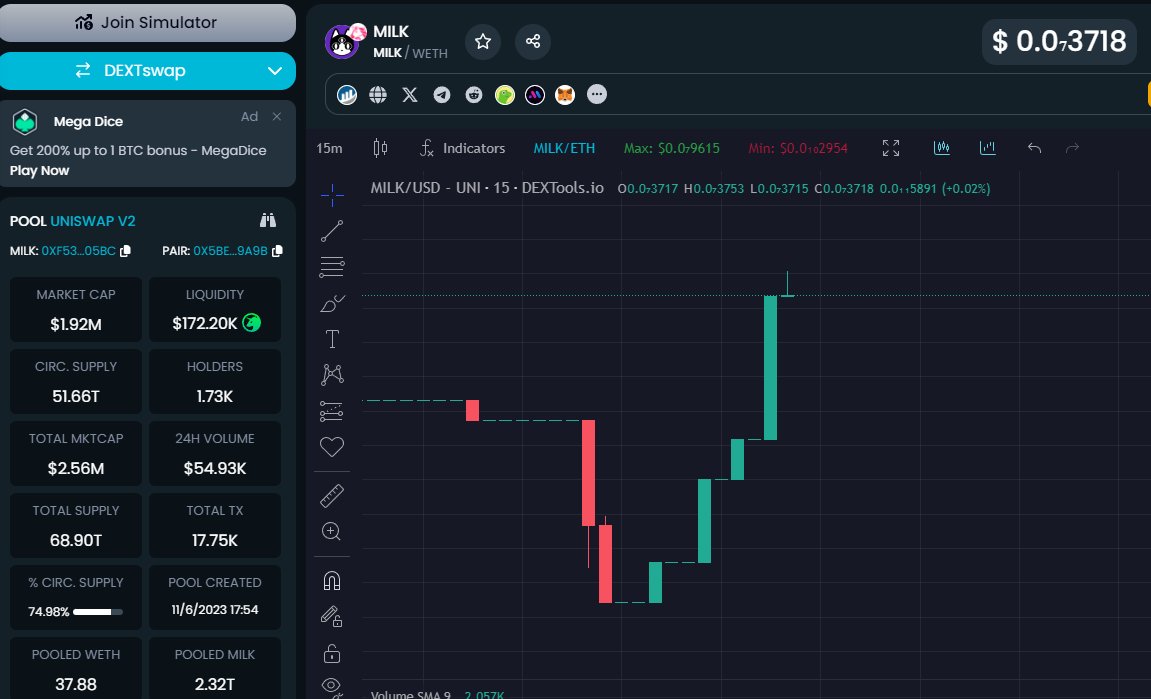Add MILK to favorites with star icon

click(483, 41)
